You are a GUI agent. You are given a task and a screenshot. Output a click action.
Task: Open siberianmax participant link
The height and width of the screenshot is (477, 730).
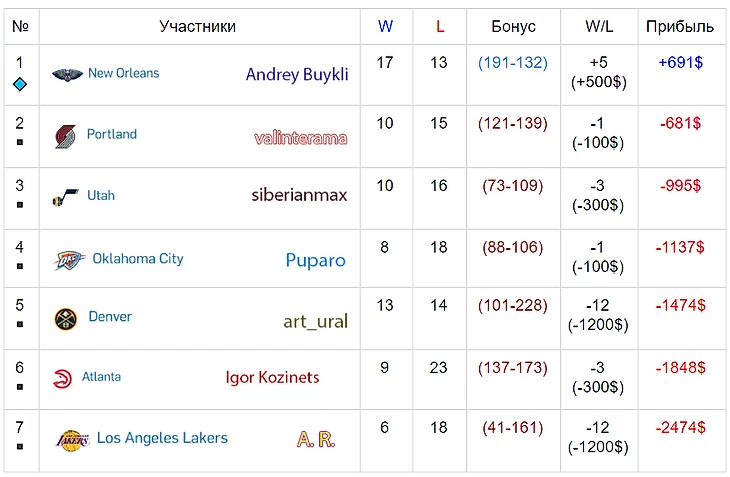299,195
